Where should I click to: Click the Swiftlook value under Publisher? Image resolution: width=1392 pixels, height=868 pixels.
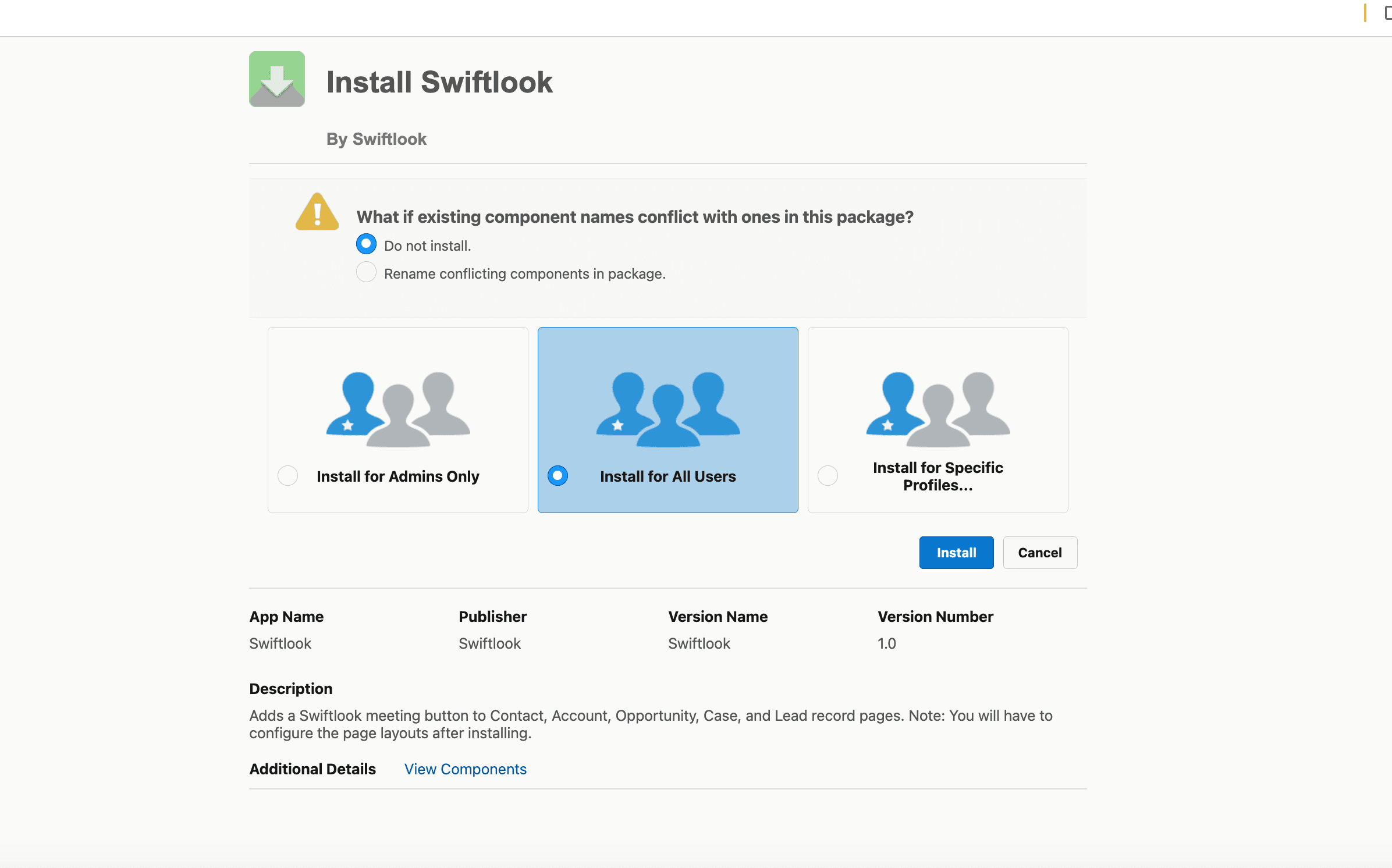click(489, 643)
